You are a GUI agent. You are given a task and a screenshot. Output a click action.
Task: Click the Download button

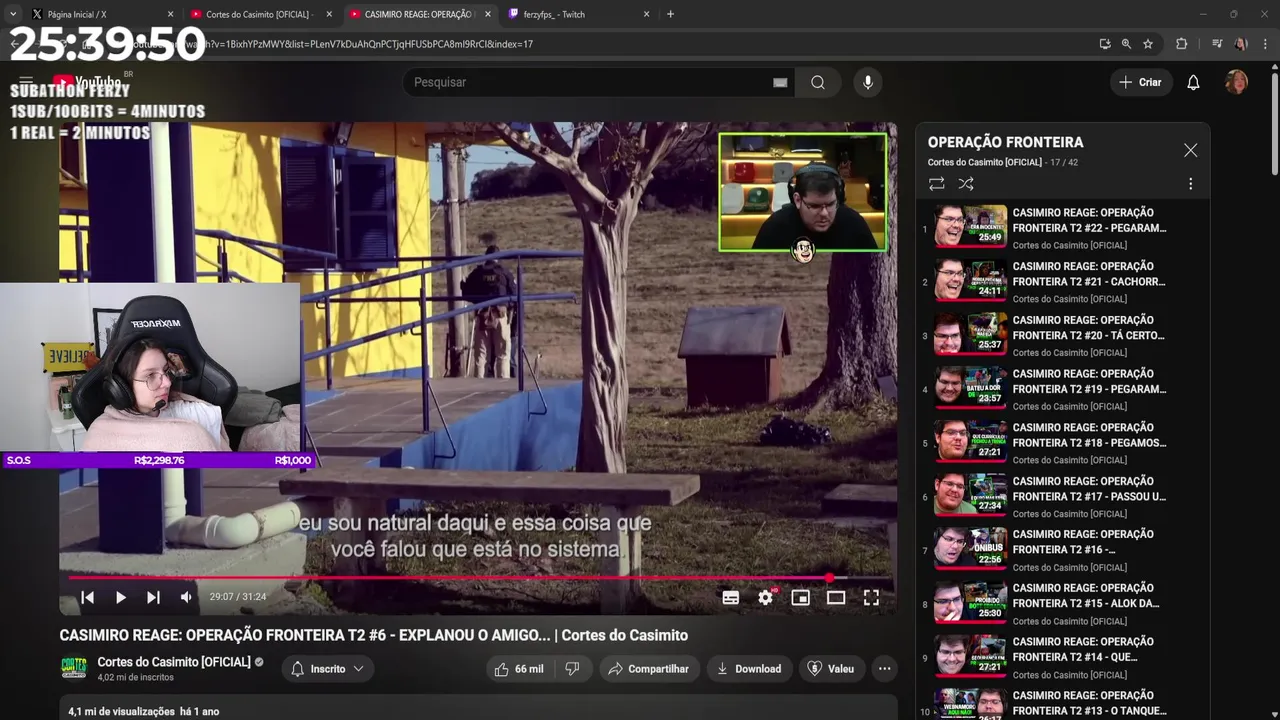(x=749, y=669)
